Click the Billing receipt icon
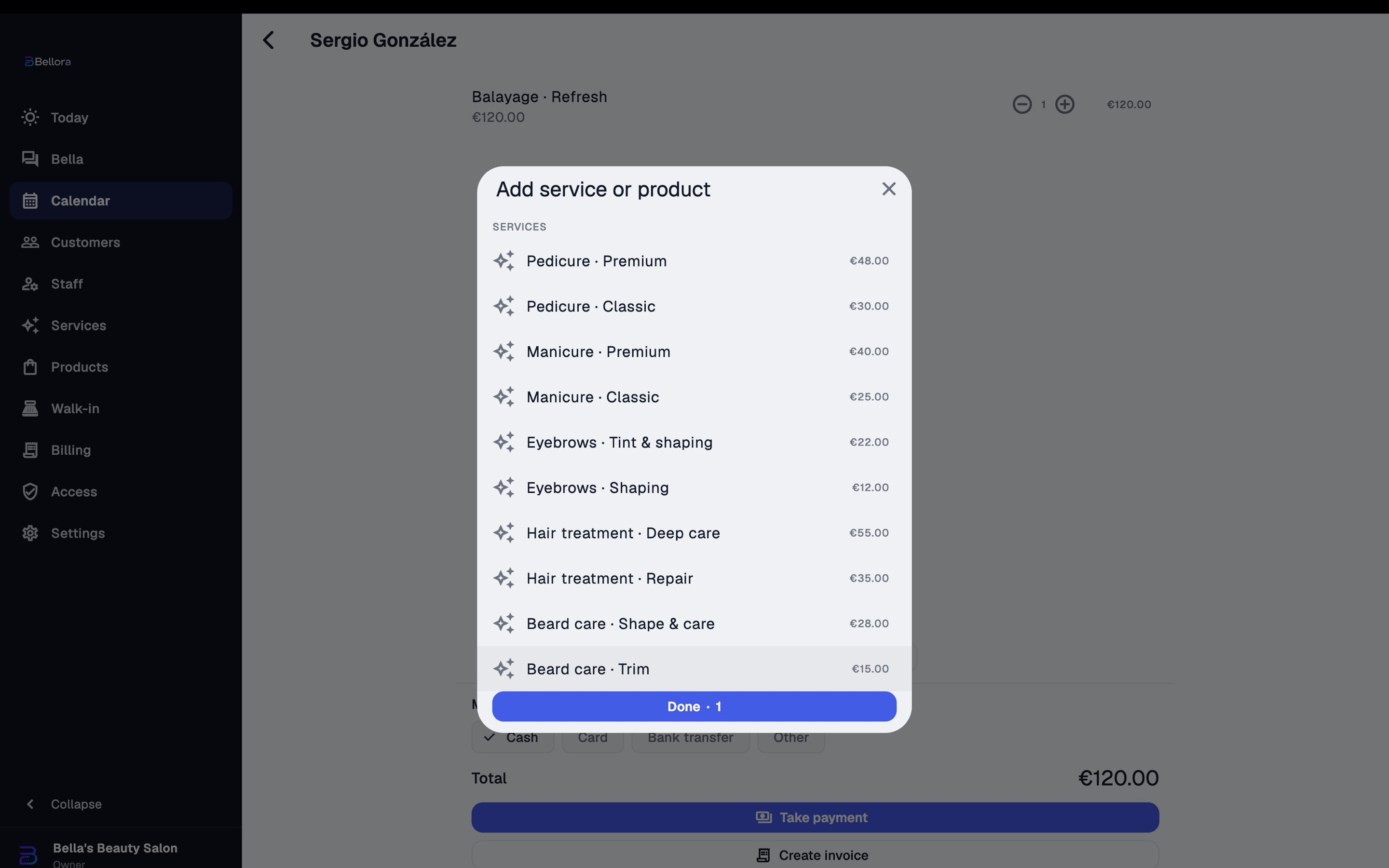Image resolution: width=1389 pixels, height=868 pixels. click(x=30, y=450)
